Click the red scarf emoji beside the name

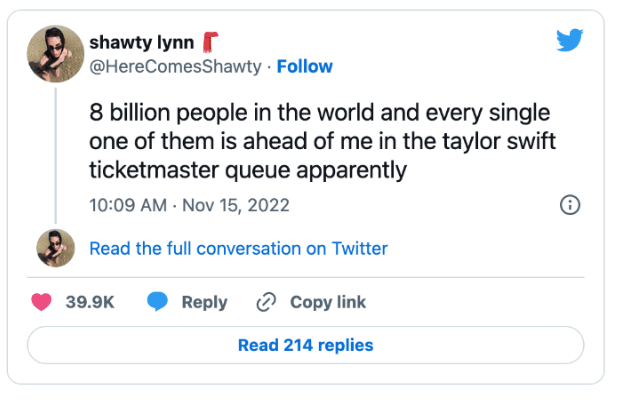(210, 41)
